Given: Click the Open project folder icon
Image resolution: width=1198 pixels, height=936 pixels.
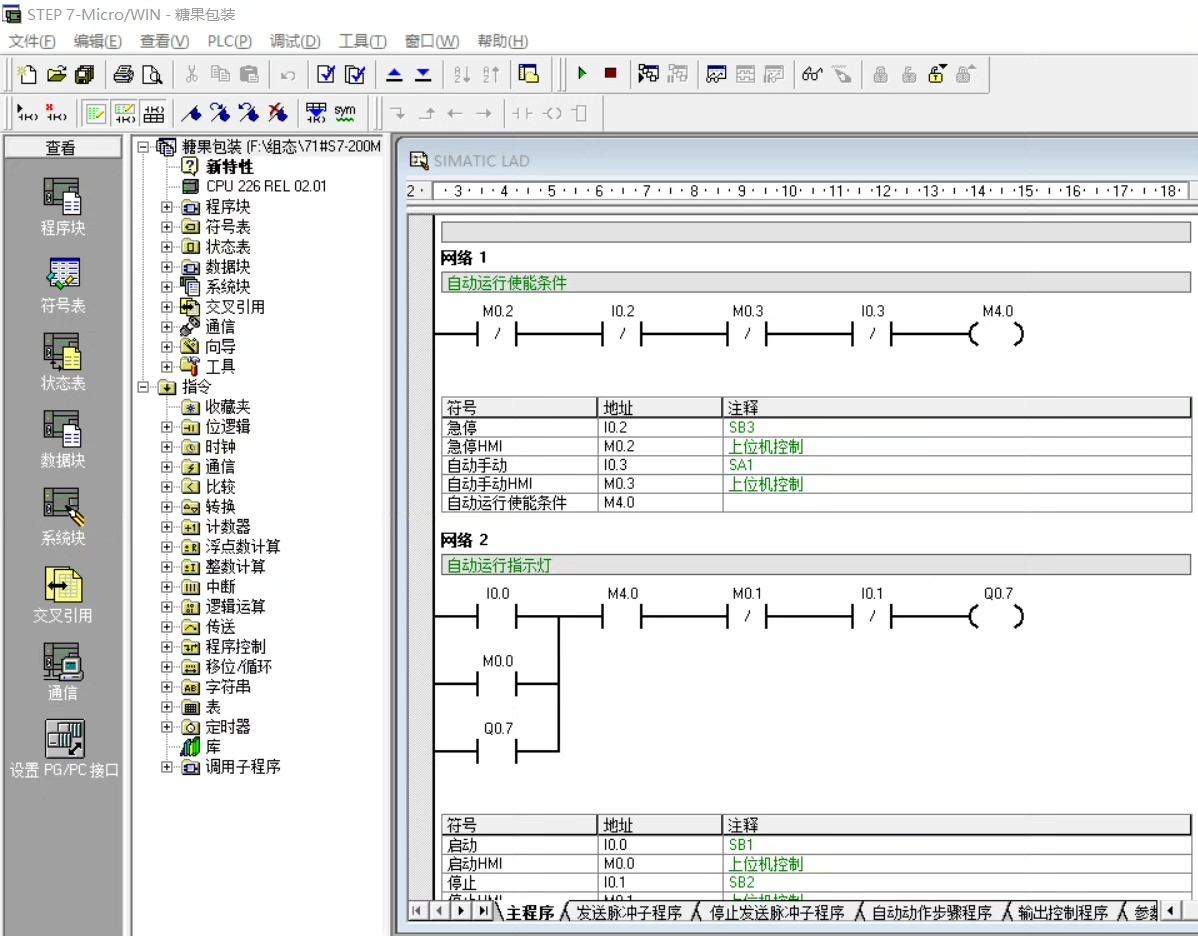Looking at the screenshot, I should click(x=56, y=74).
